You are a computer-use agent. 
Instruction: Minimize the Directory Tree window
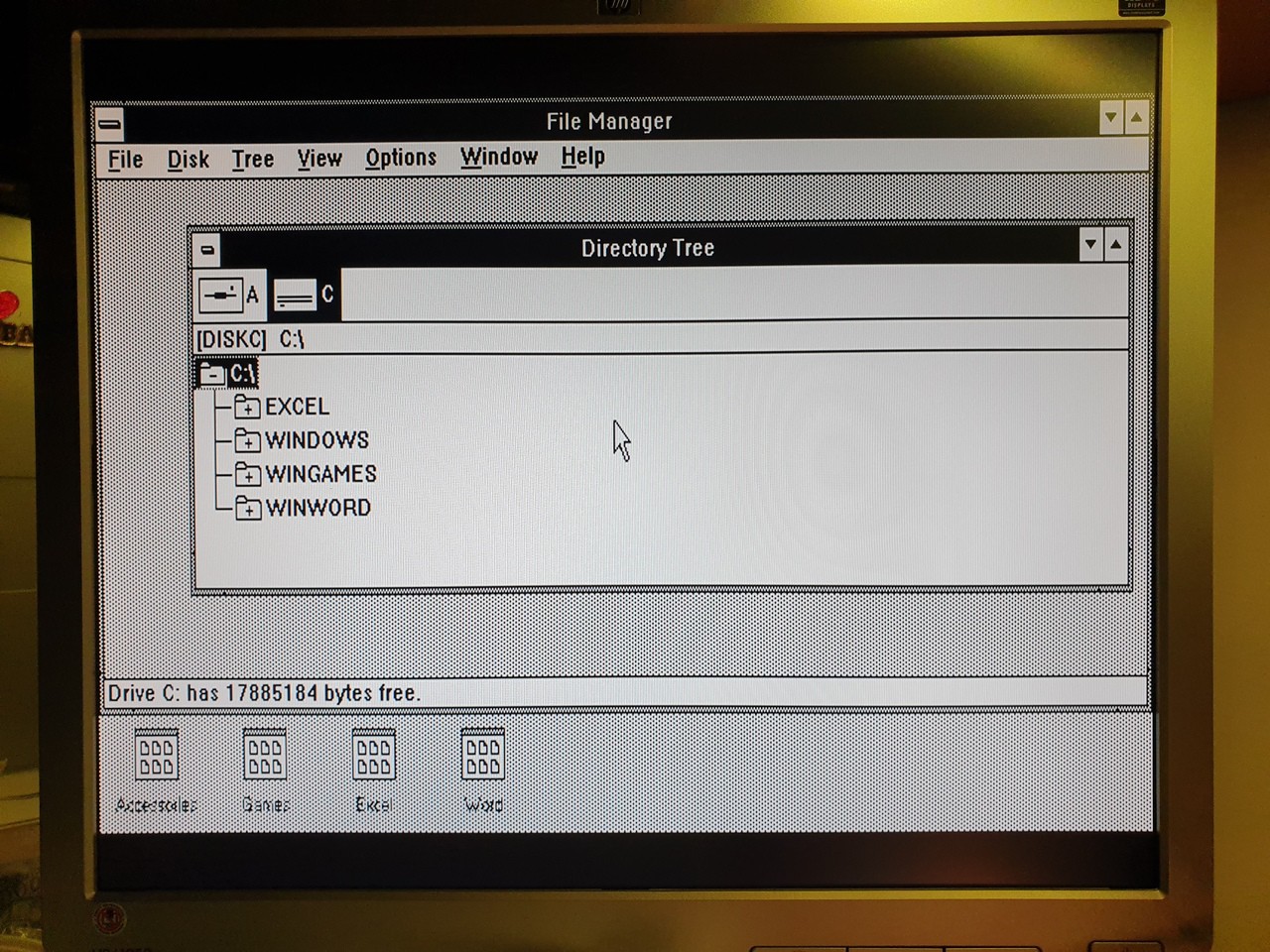pos(1090,245)
